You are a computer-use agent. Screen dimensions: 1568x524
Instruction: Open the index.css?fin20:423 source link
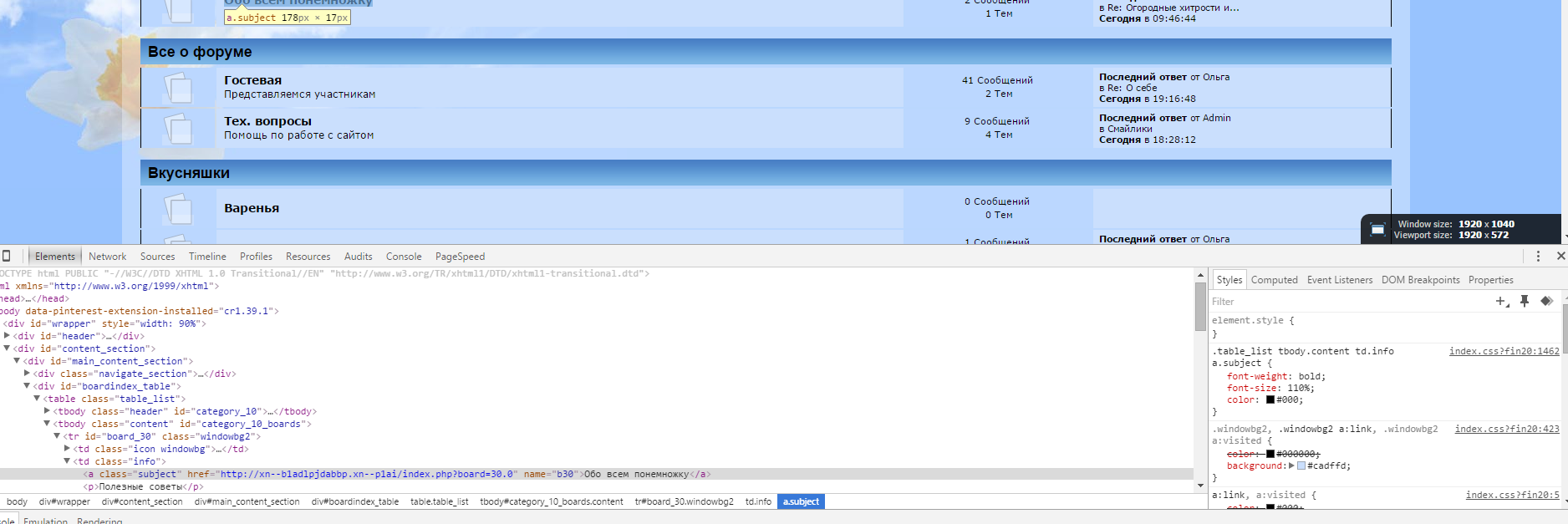point(1507,429)
